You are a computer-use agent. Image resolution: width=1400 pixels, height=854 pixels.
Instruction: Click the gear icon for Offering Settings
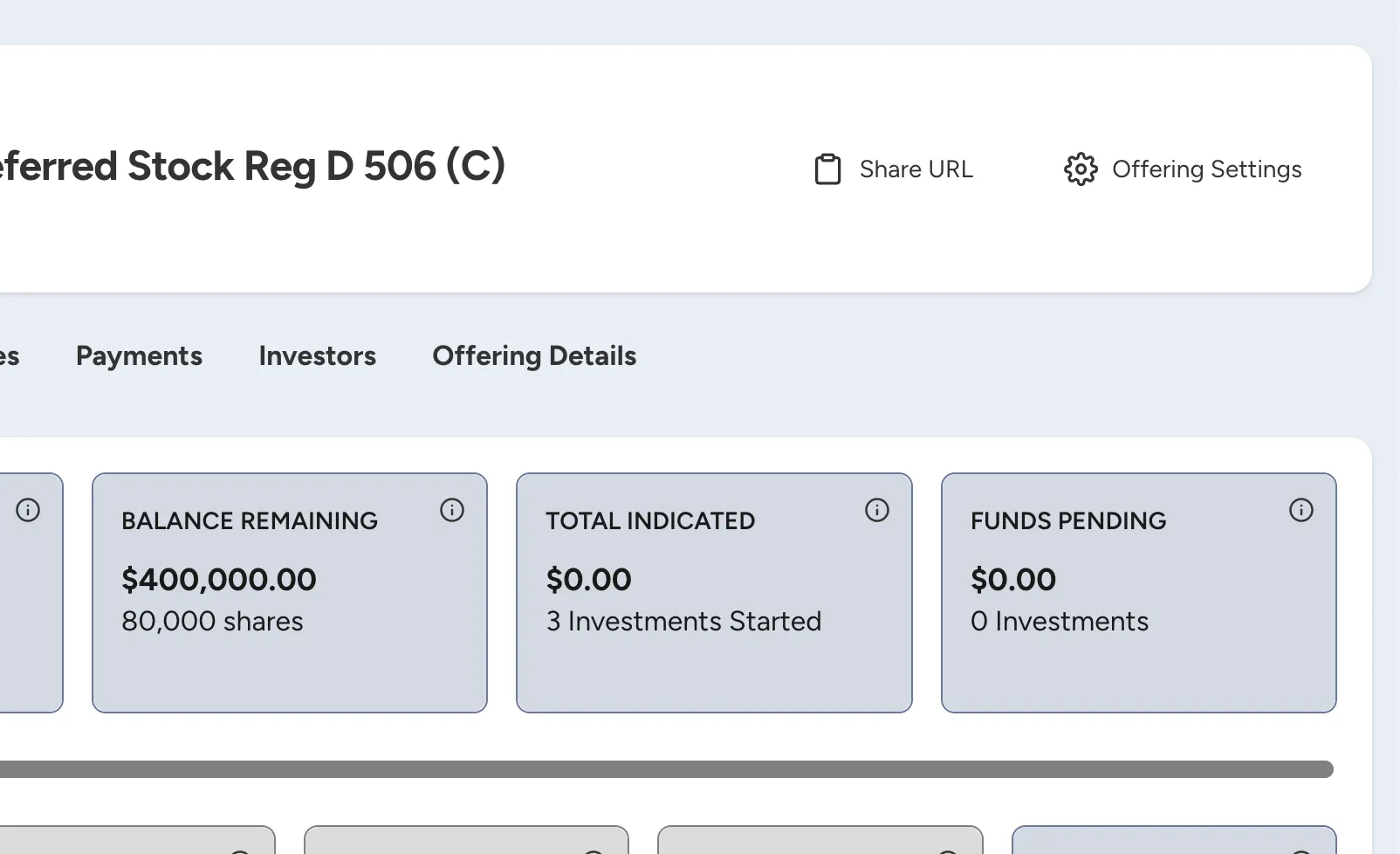pyautogui.click(x=1081, y=169)
